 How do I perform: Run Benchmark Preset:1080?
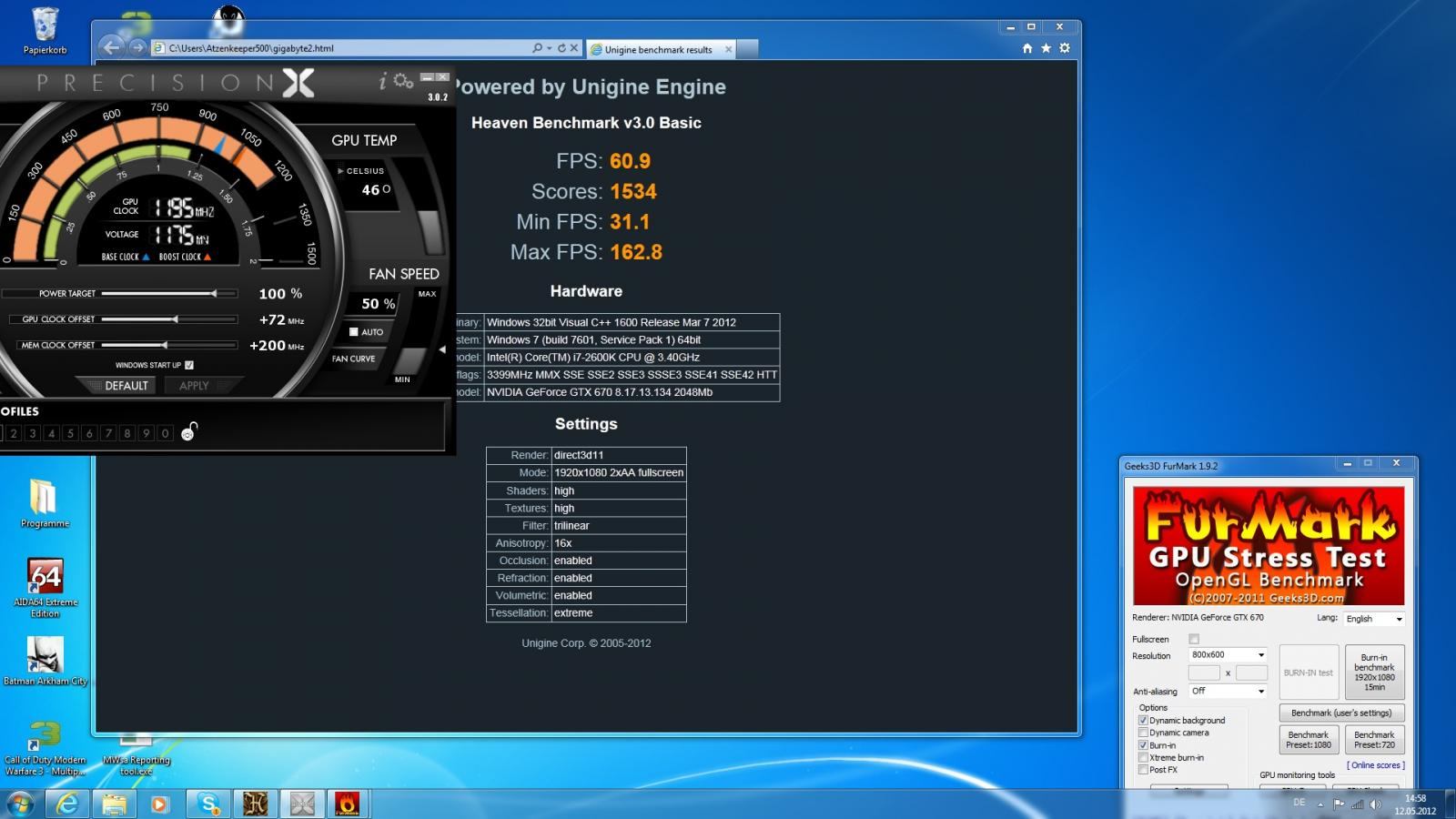click(1309, 740)
